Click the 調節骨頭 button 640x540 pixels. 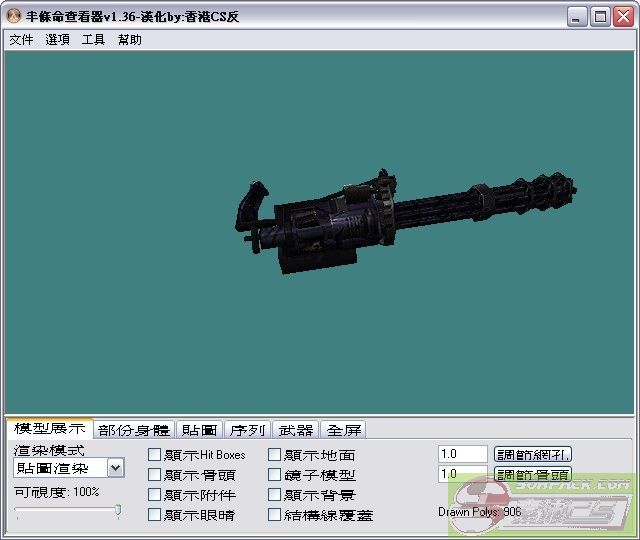[533, 474]
